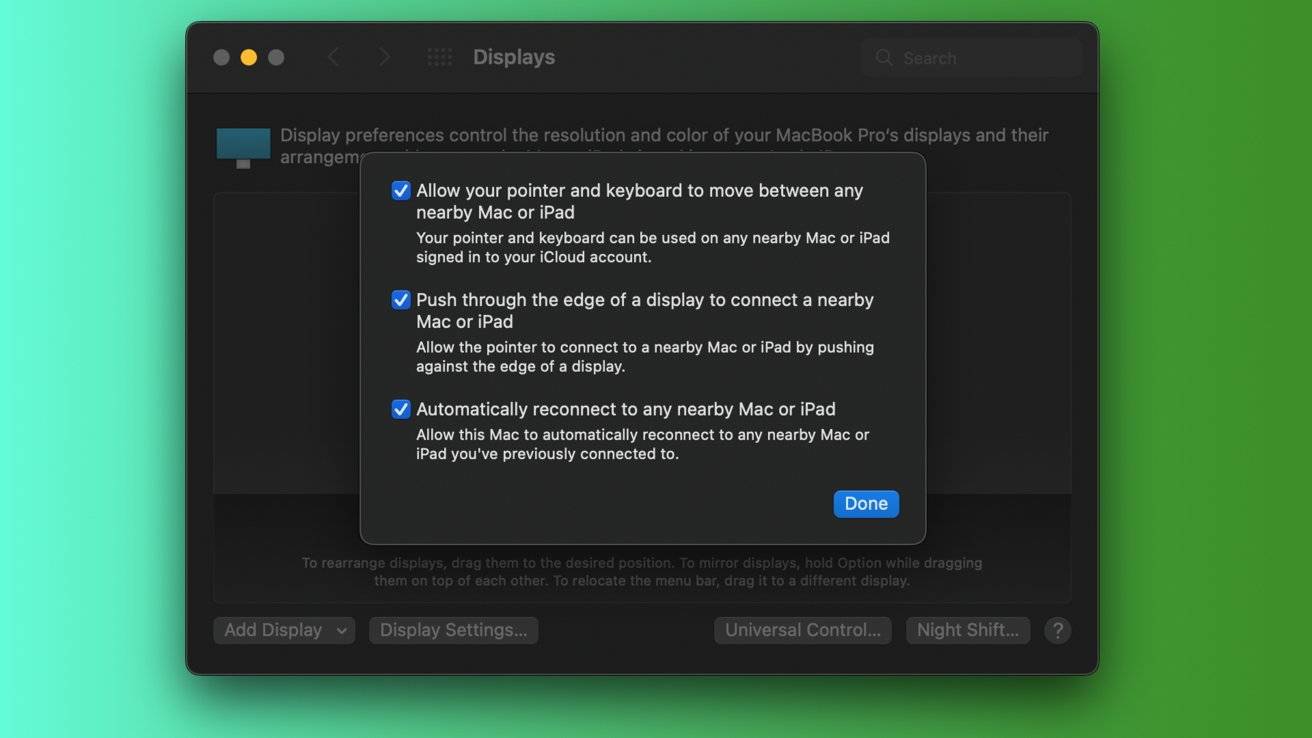
Task: Open the Universal Control… options
Action: (802, 630)
